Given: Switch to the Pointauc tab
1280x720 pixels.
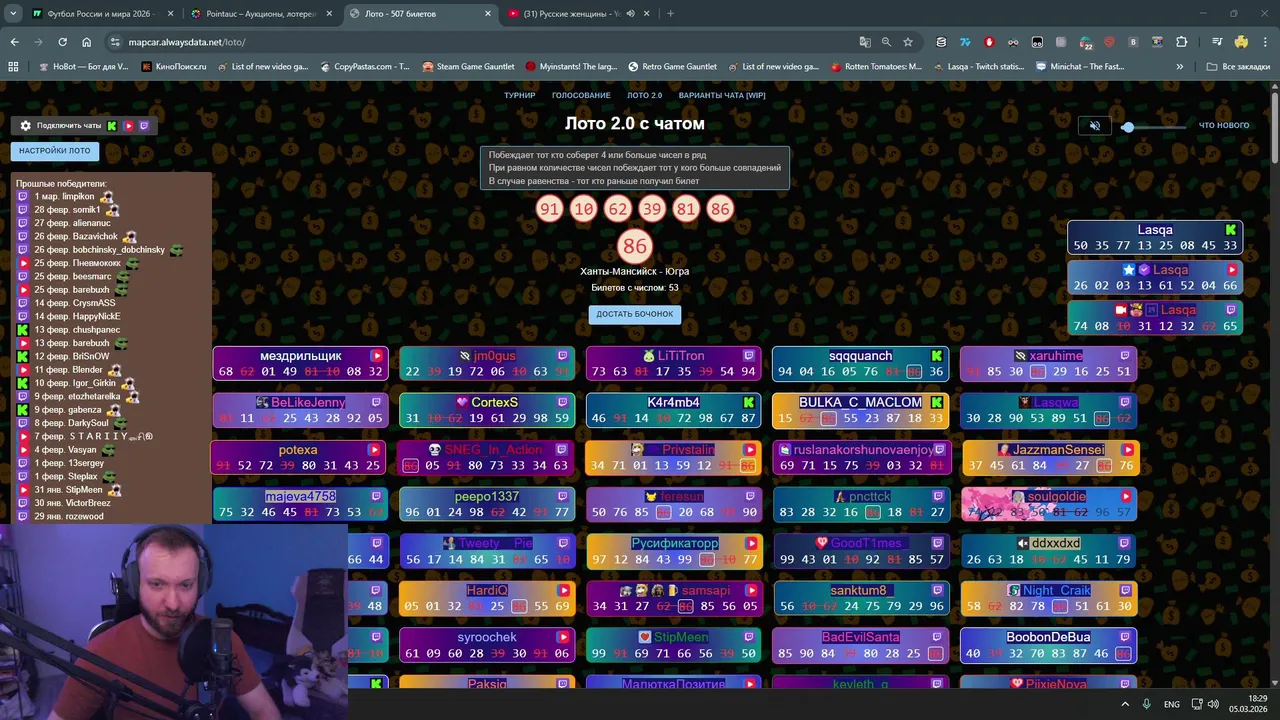Looking at the screenshot, I should tap(262, 14).
